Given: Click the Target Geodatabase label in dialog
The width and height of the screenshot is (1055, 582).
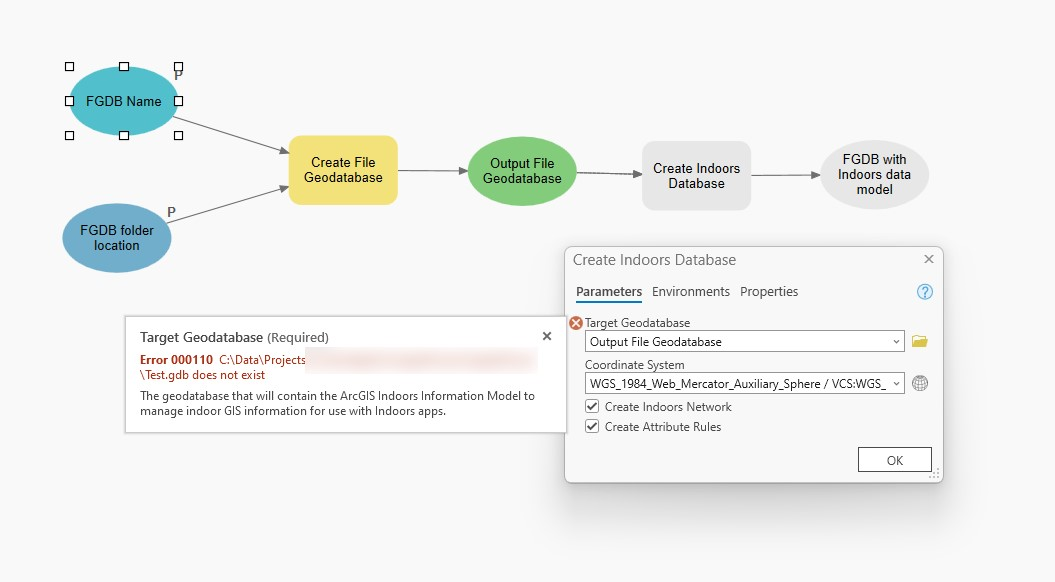Looking at the screenshot, I should point(637,323).
